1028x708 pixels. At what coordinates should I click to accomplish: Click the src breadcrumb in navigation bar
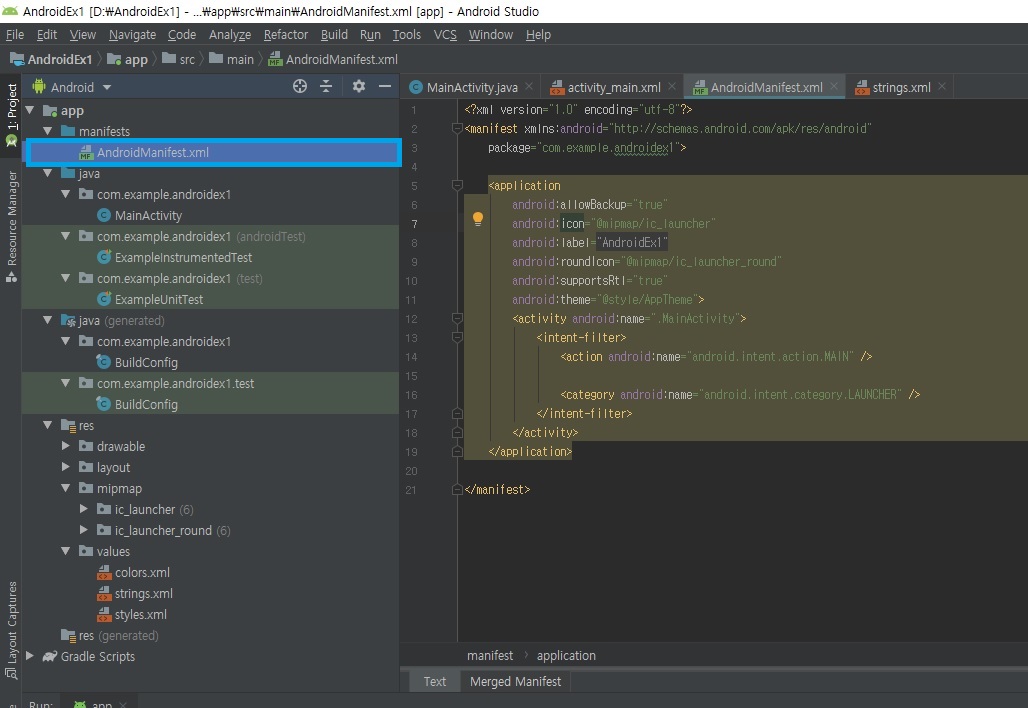179,60
